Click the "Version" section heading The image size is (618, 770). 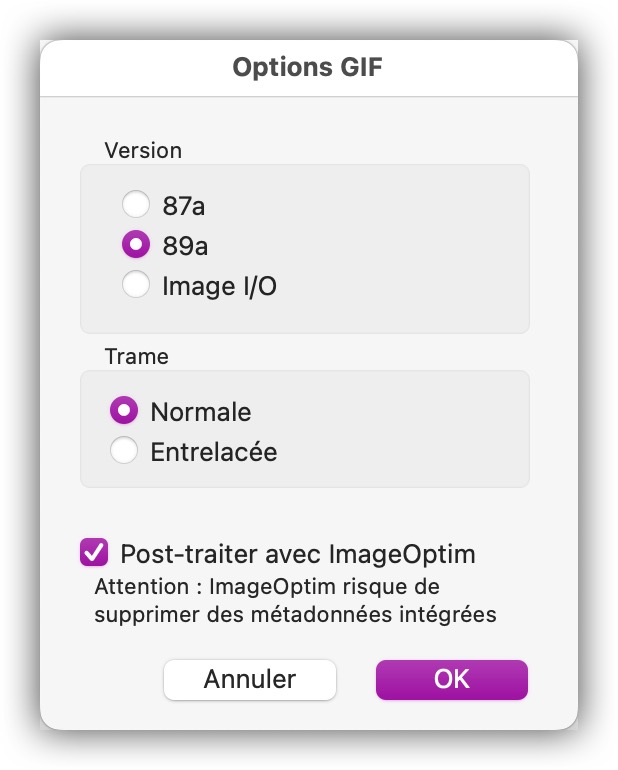[x=143, y=151]
